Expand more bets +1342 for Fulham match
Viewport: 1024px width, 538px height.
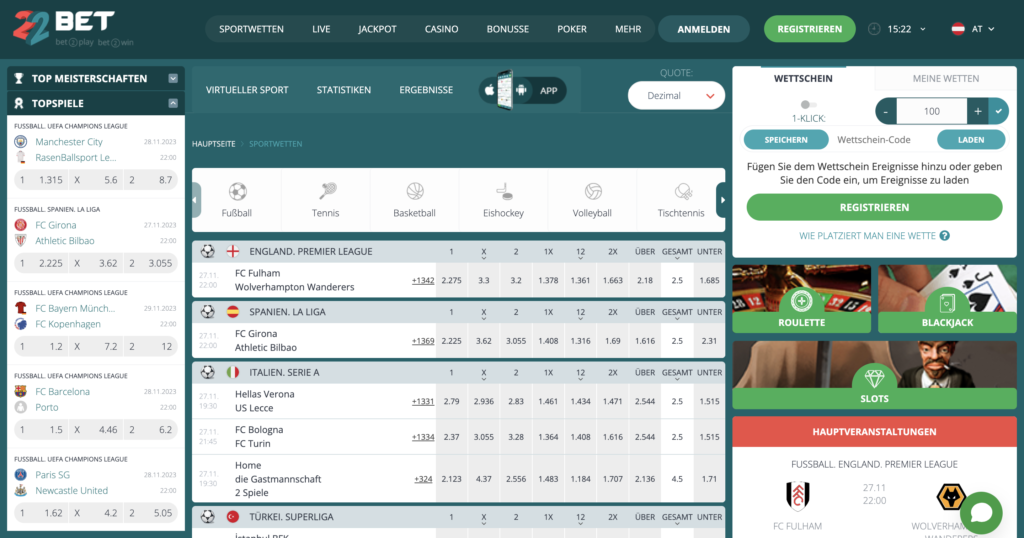point(423,281)
